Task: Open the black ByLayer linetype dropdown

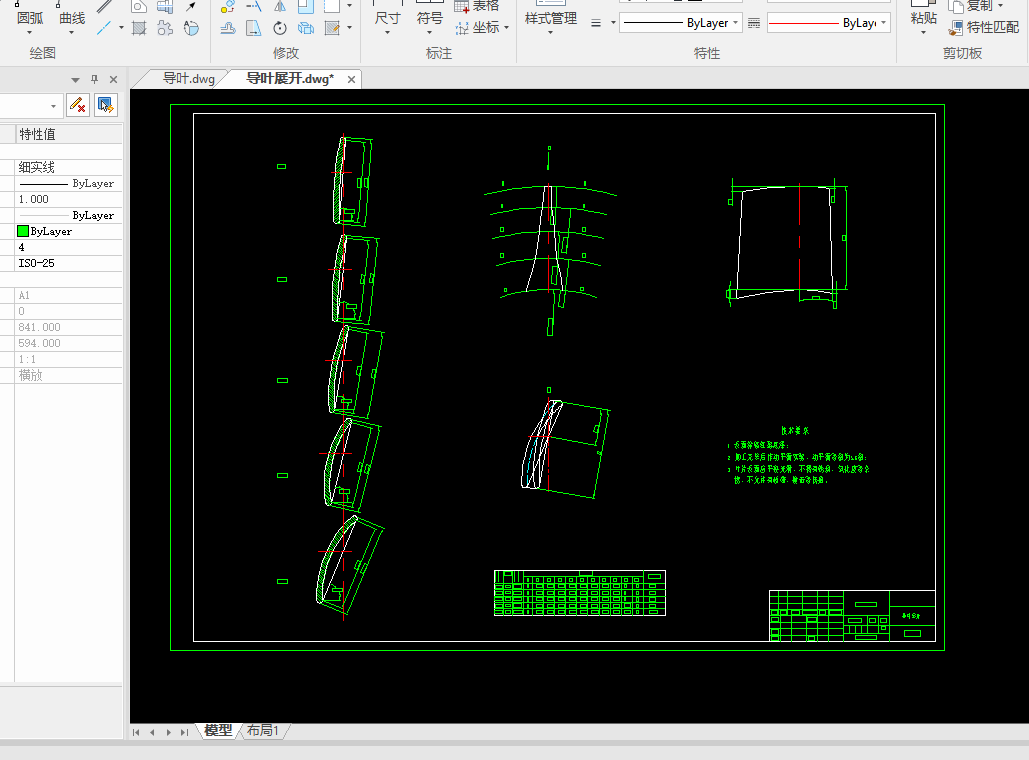Action: point(680,22)
